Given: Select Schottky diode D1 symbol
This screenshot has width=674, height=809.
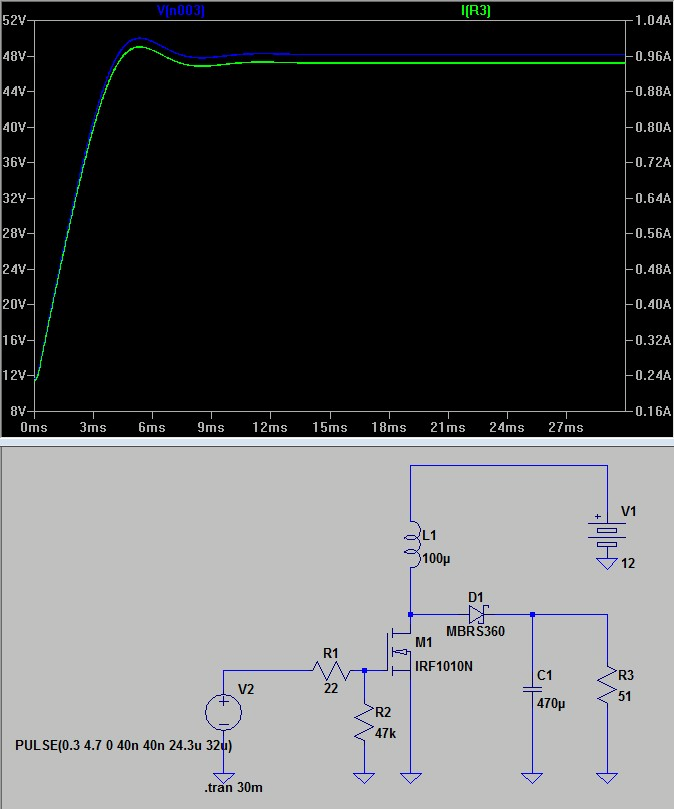Looking at the screenshot, I should coord(478,614).
